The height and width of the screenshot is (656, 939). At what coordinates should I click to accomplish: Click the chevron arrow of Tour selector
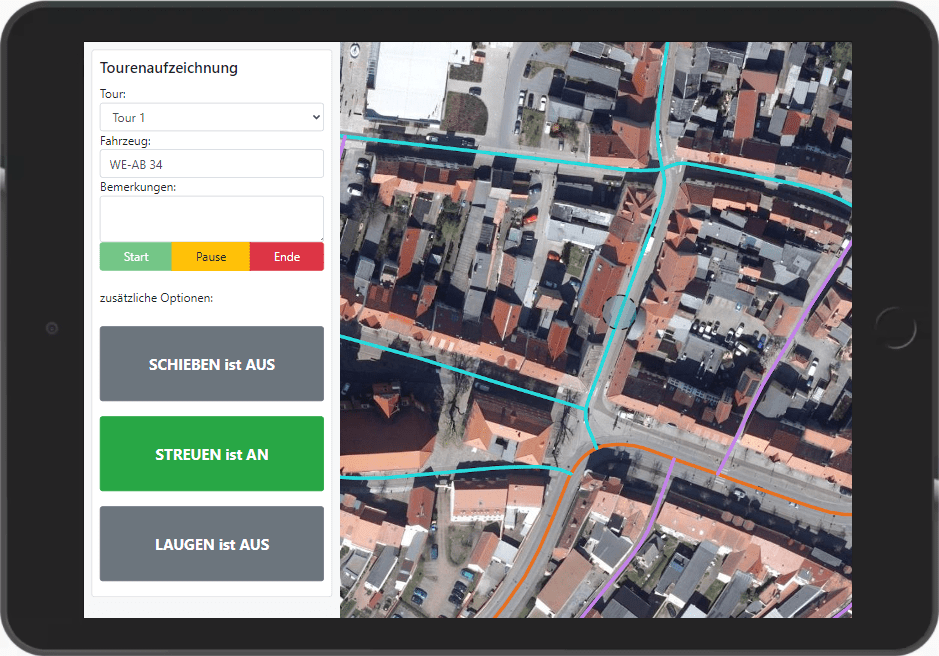tap(316, 118)
